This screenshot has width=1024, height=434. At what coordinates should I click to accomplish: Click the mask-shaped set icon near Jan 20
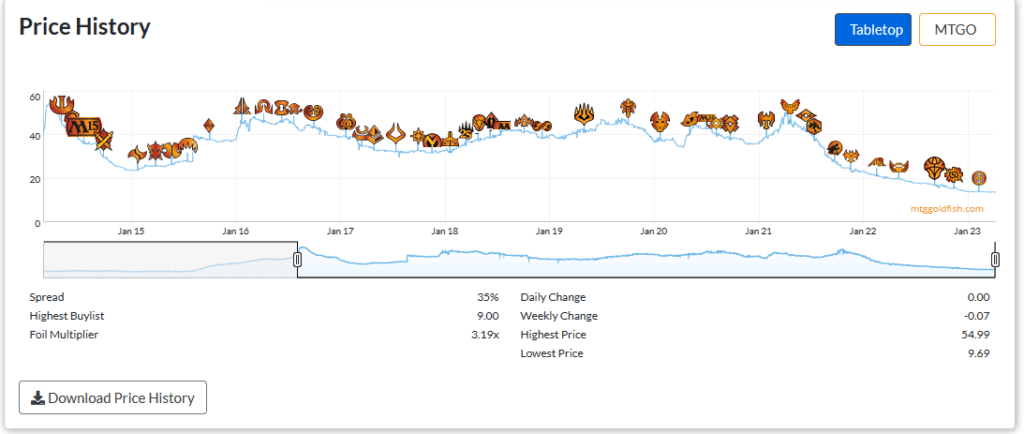coord(659,121)
